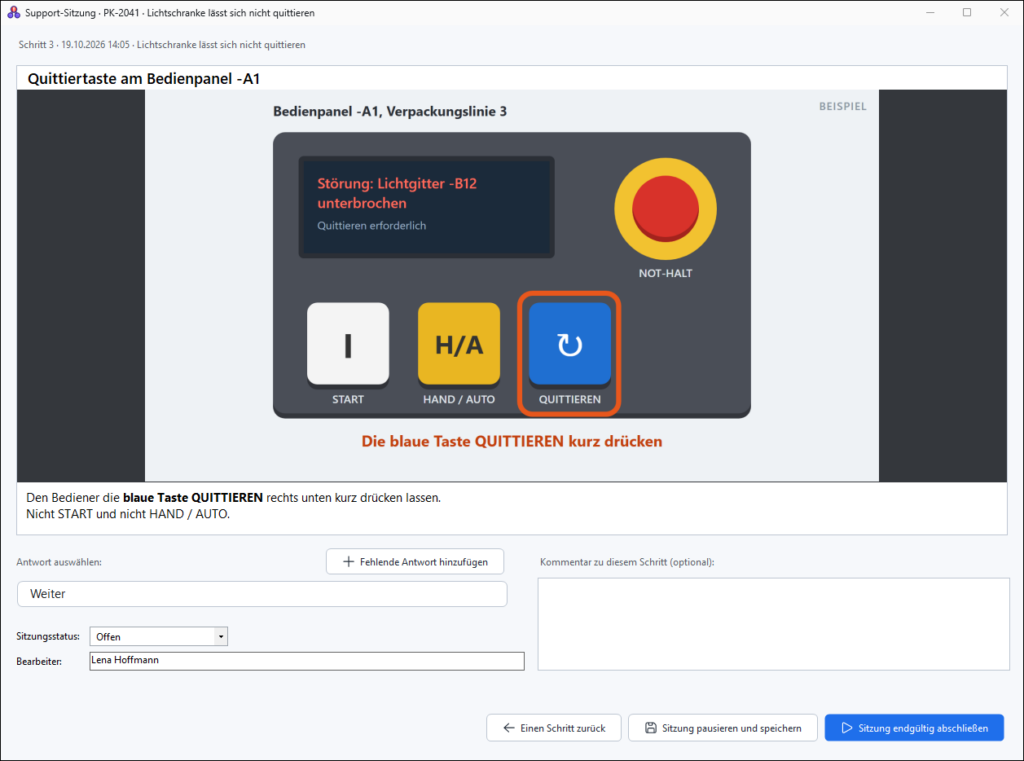Click the text Bedienpanel -A1, Verpackungslinie 3
1024x761 pixels.
390,112
